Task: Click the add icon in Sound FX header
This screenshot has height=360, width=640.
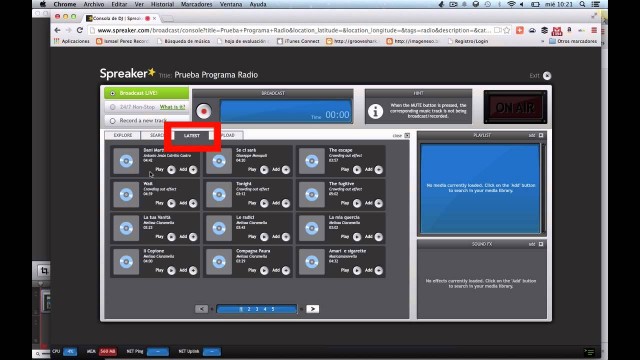Action: 541,244
